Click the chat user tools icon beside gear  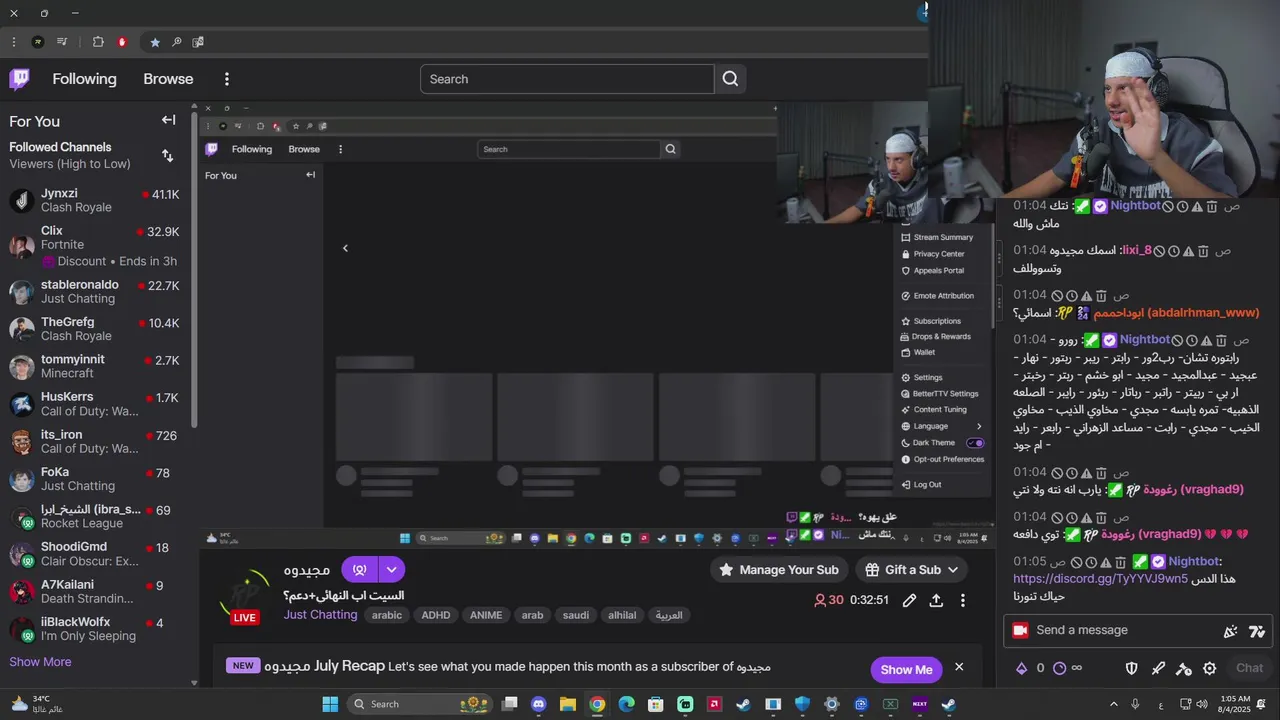pyautogui.click(x=1184, y=668)
